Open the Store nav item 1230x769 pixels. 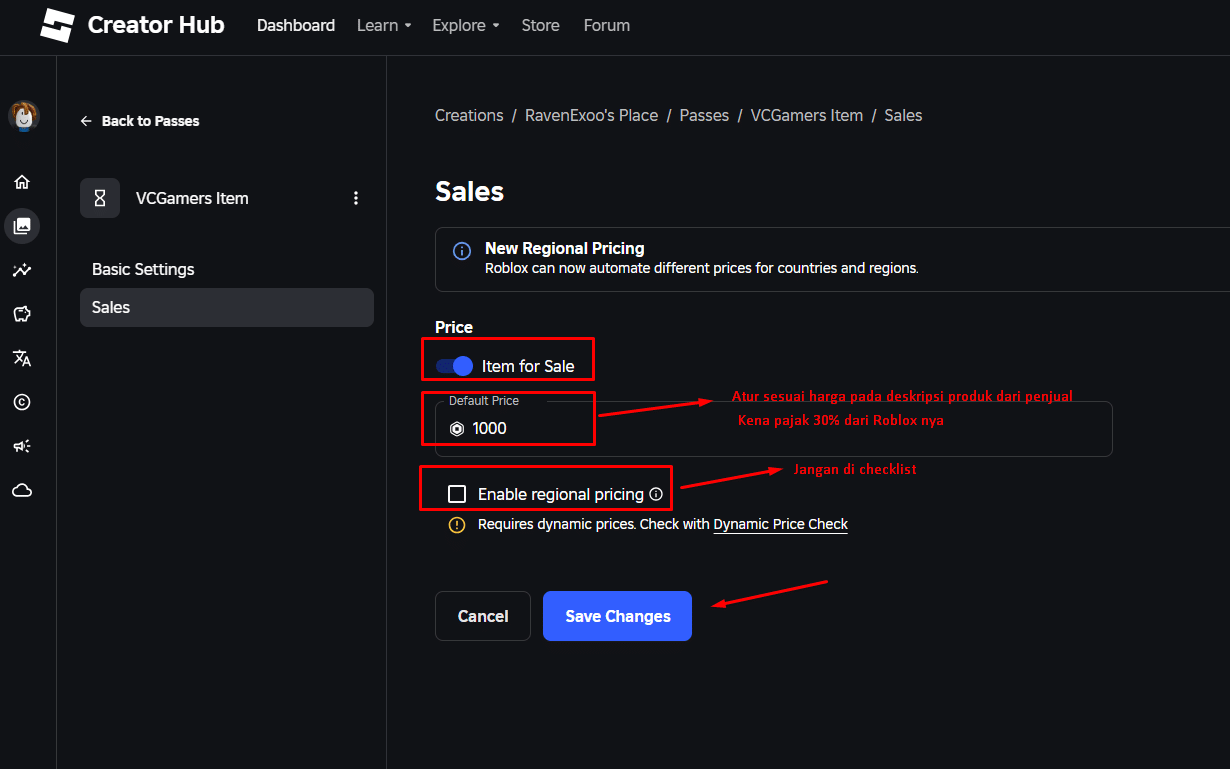click(x=540, y=25)
